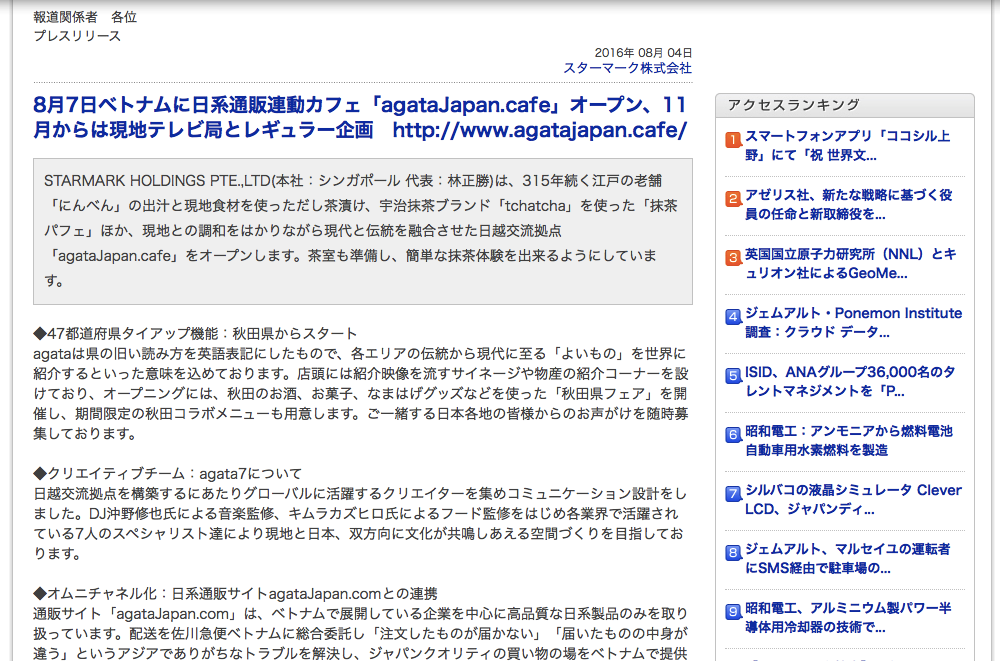Click paragraph starting 日越交流拠点を構築するにあたり
The height and width of the screenshot is (662, 1000).
360,524
